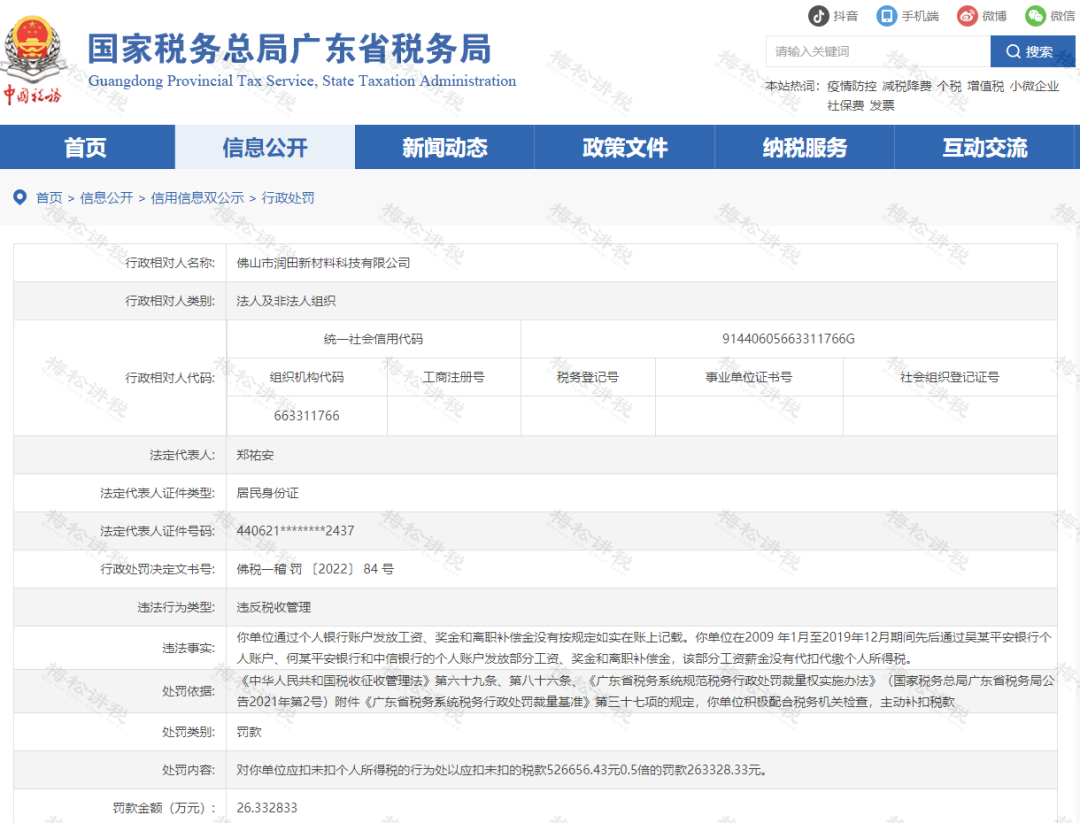Open the 手机端 mobile client icon

[885, 15]
